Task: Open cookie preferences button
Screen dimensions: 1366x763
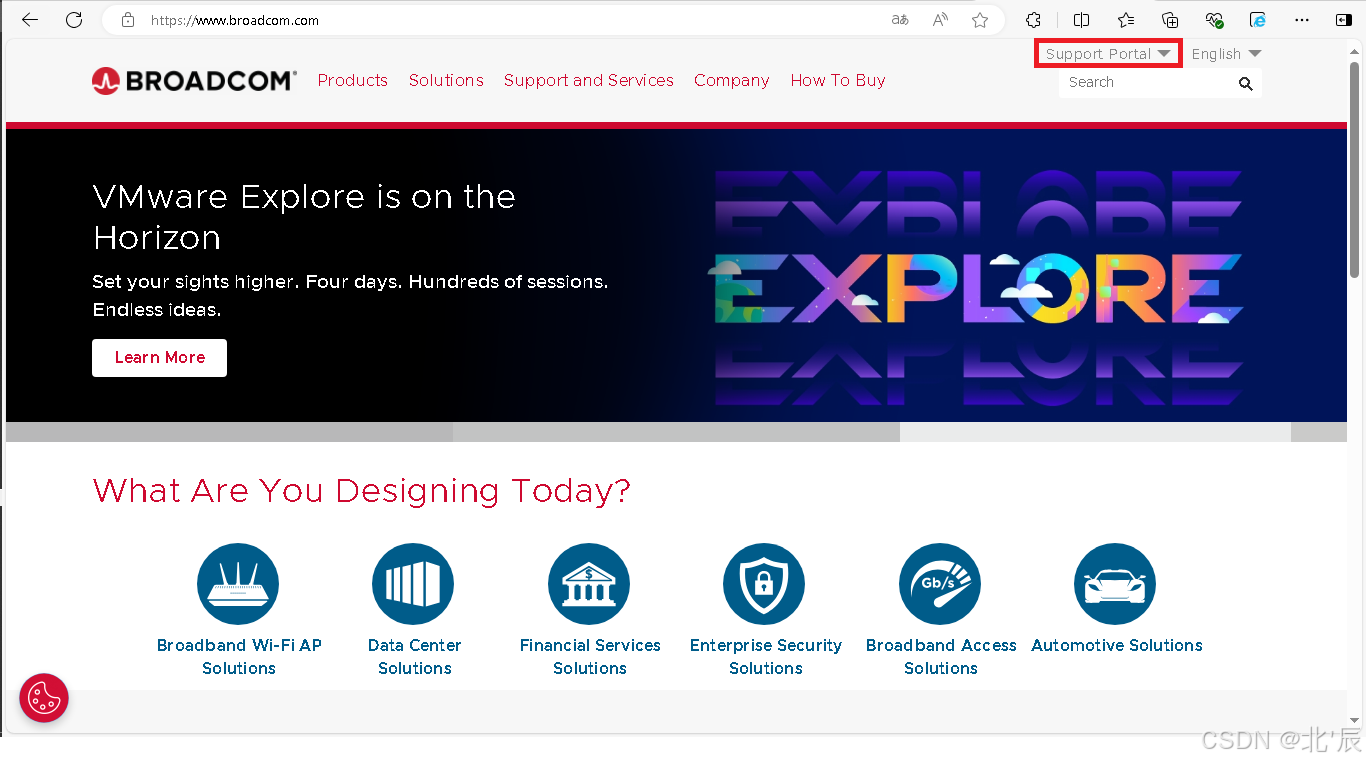Action: [44, 698]
